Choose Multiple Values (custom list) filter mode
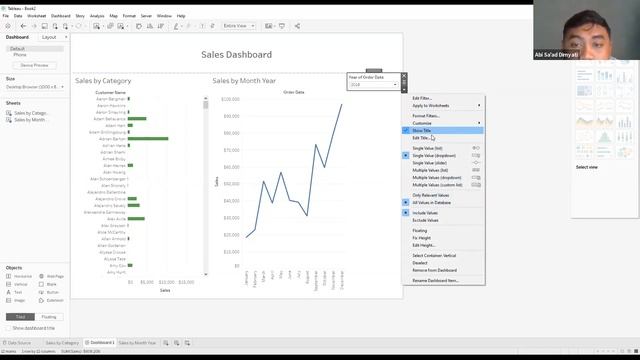The image size is (640, 360). click(443, 185)
